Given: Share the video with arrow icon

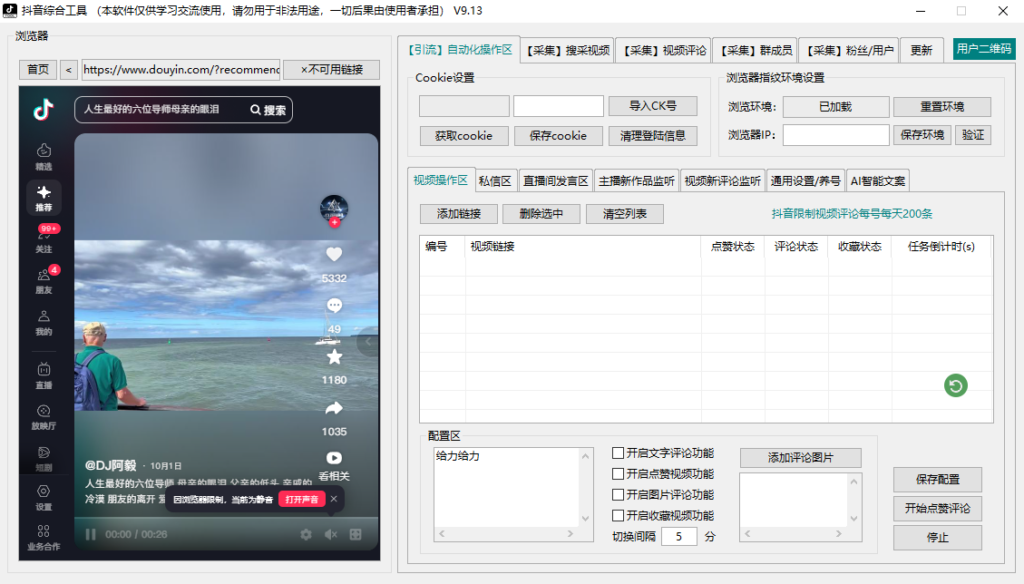Looking at the screenshot, I should pyautogui.click(x=334, y=408).
